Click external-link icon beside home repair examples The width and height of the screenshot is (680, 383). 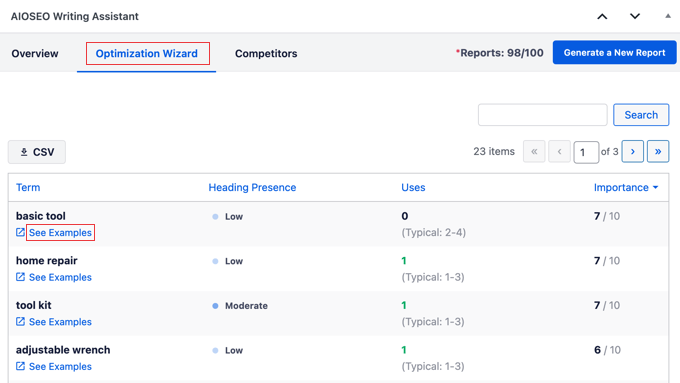click(20, 277)
